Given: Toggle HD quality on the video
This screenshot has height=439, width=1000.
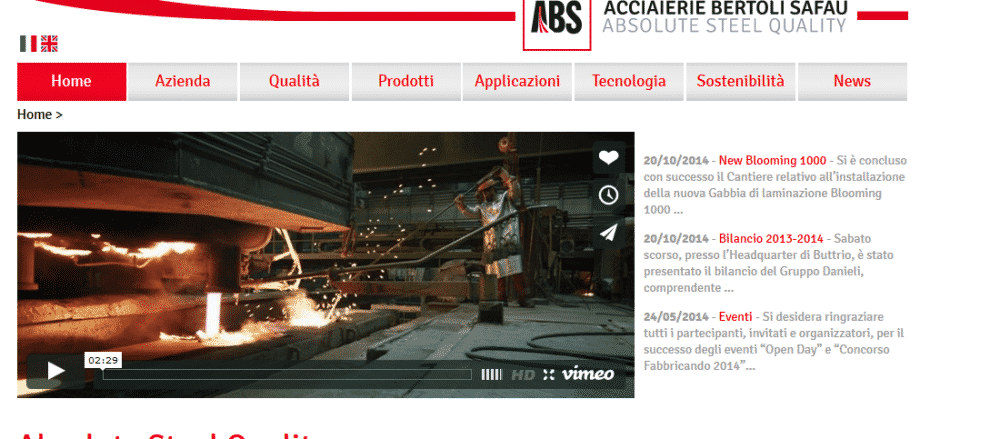Looking at the screenshot, I should tap(523, 375).
